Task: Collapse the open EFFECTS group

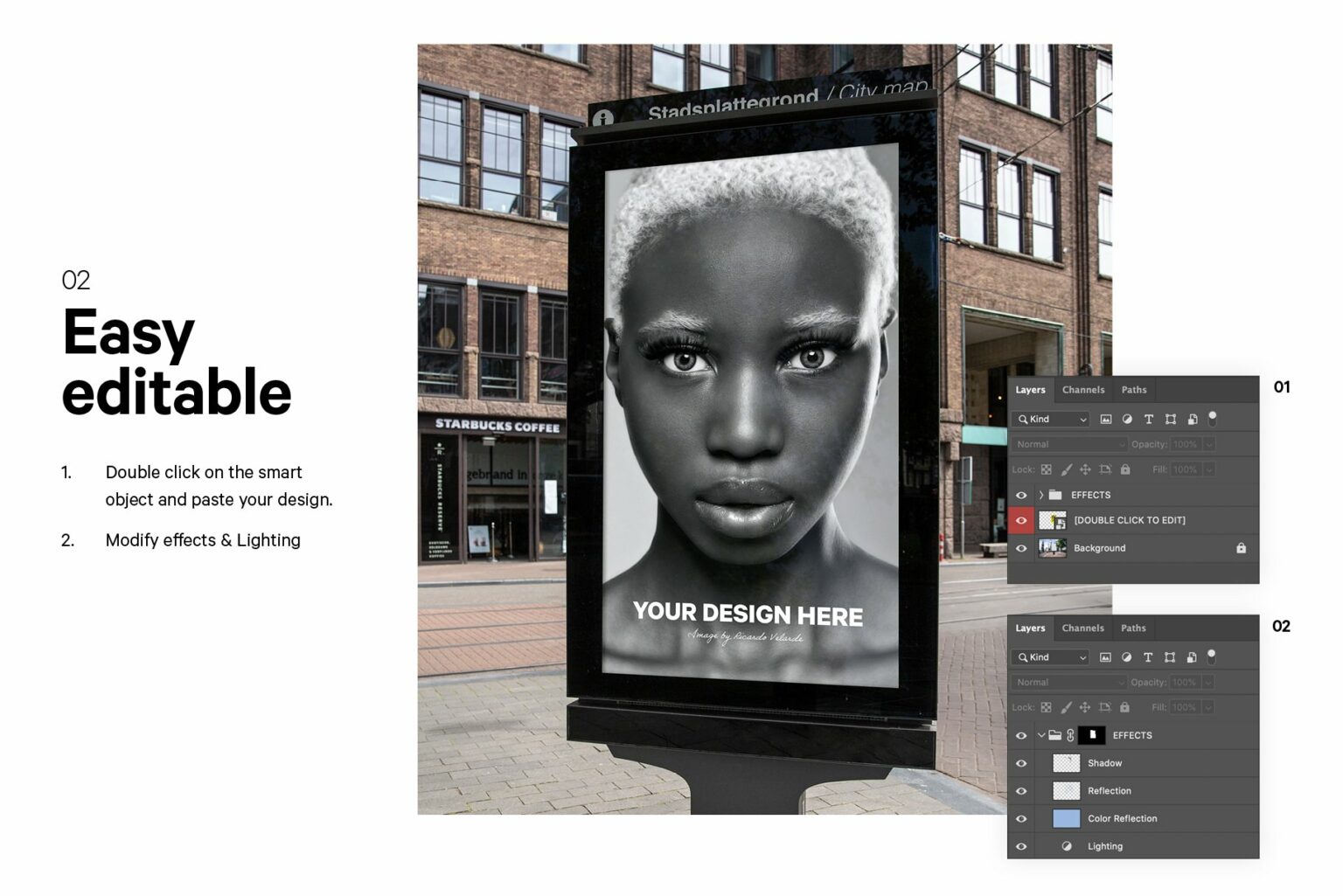Action: (1041, 735)
